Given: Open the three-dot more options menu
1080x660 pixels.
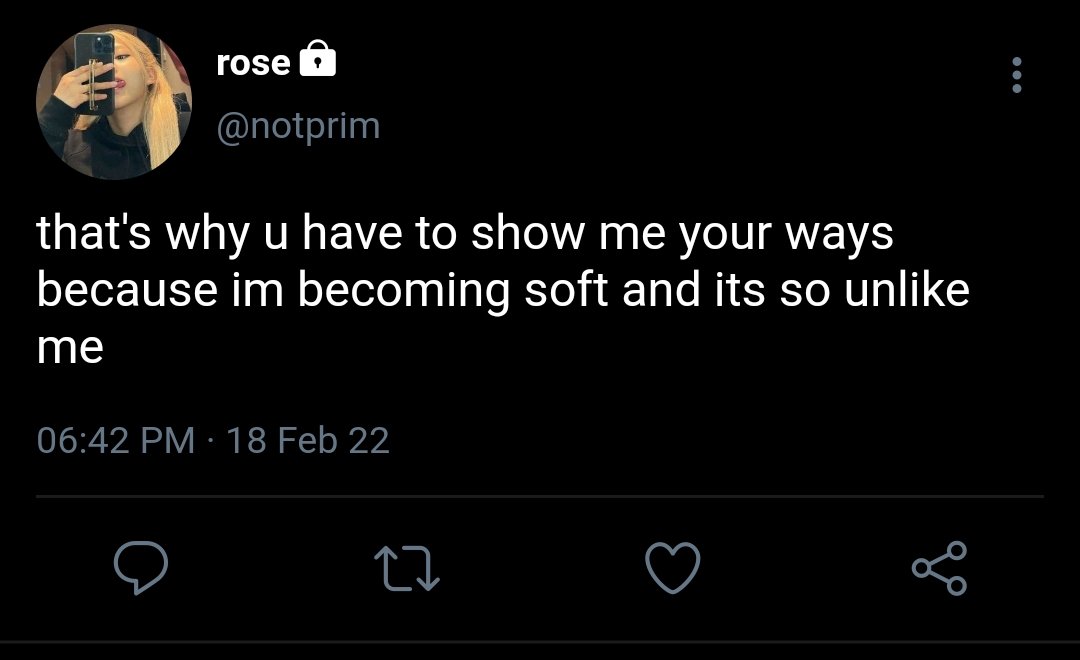Looking at the screenshot, I should [1017, 74].
